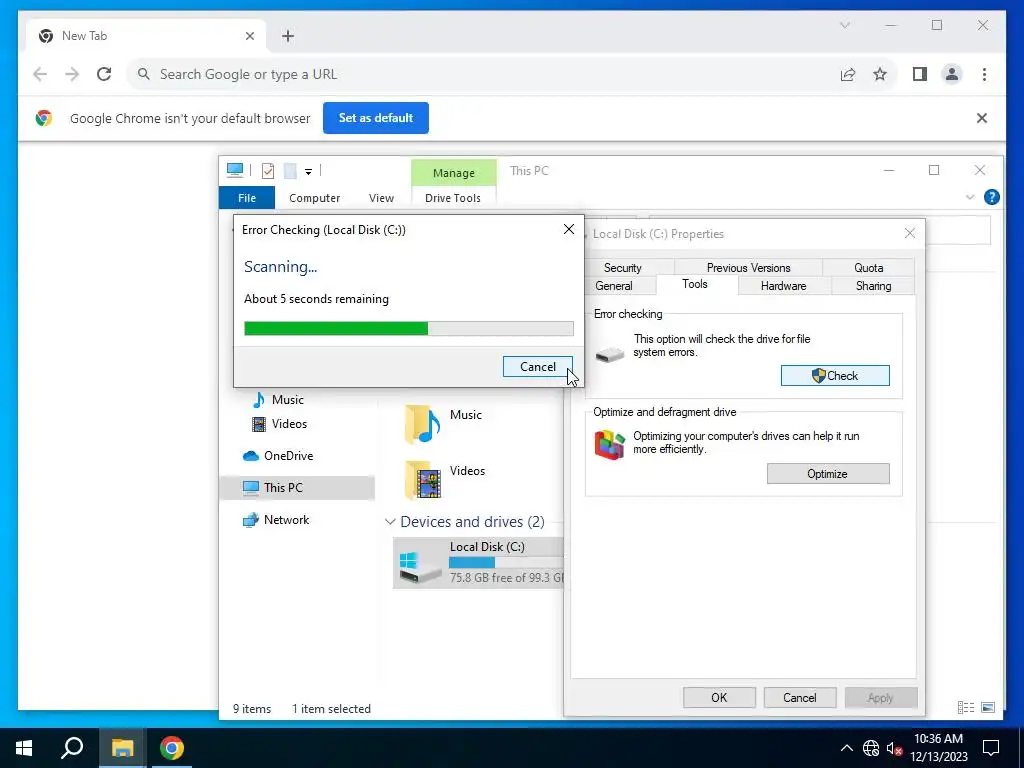Click the scanning progress bar
This screenshot has height=768, width=1024.
409,328
